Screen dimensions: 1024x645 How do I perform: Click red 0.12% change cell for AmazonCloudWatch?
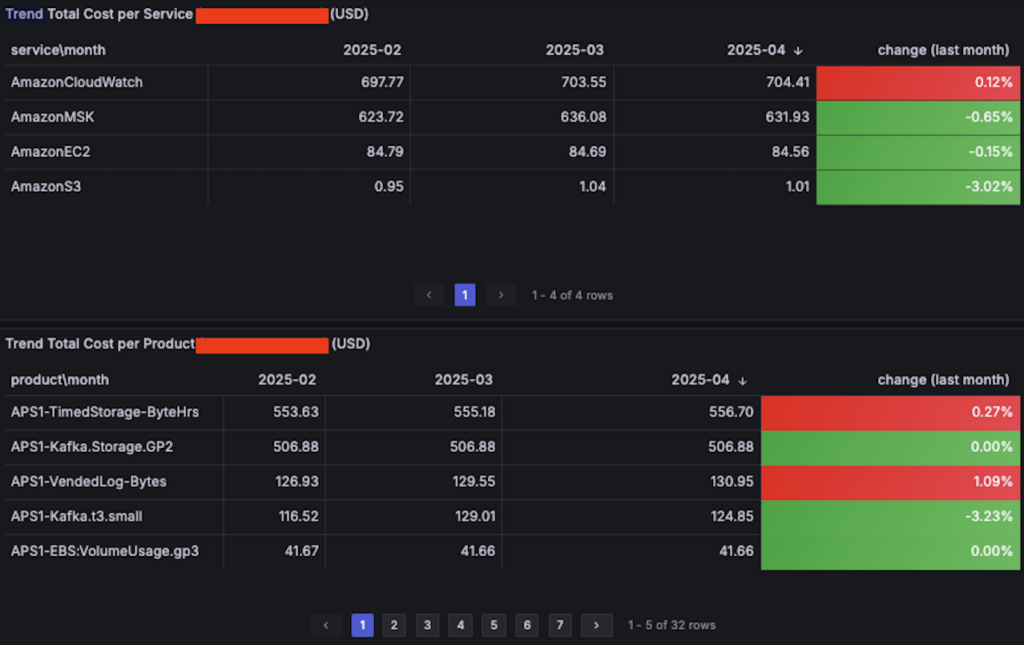[918, 82]
